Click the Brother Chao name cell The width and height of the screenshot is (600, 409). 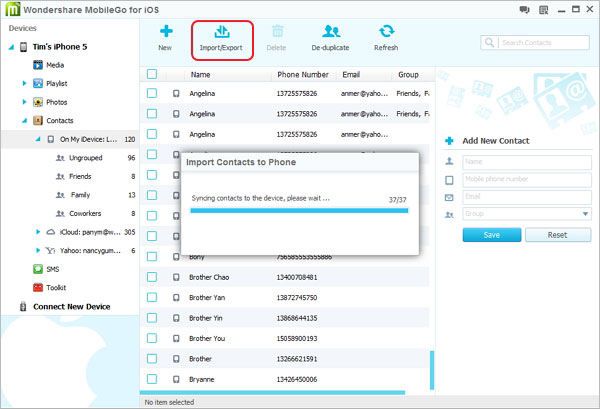coord(209,277)
